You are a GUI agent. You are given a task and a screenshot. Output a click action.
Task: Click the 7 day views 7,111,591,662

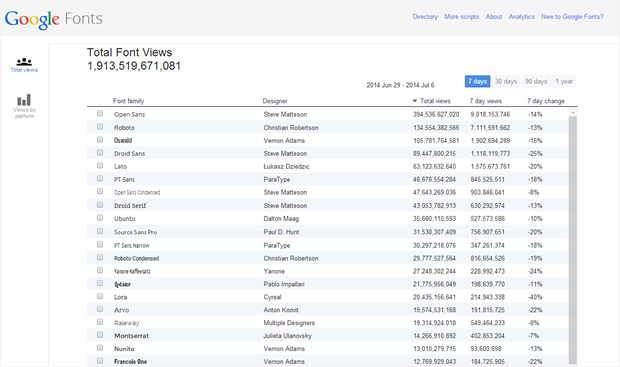(x=490, y=128)
